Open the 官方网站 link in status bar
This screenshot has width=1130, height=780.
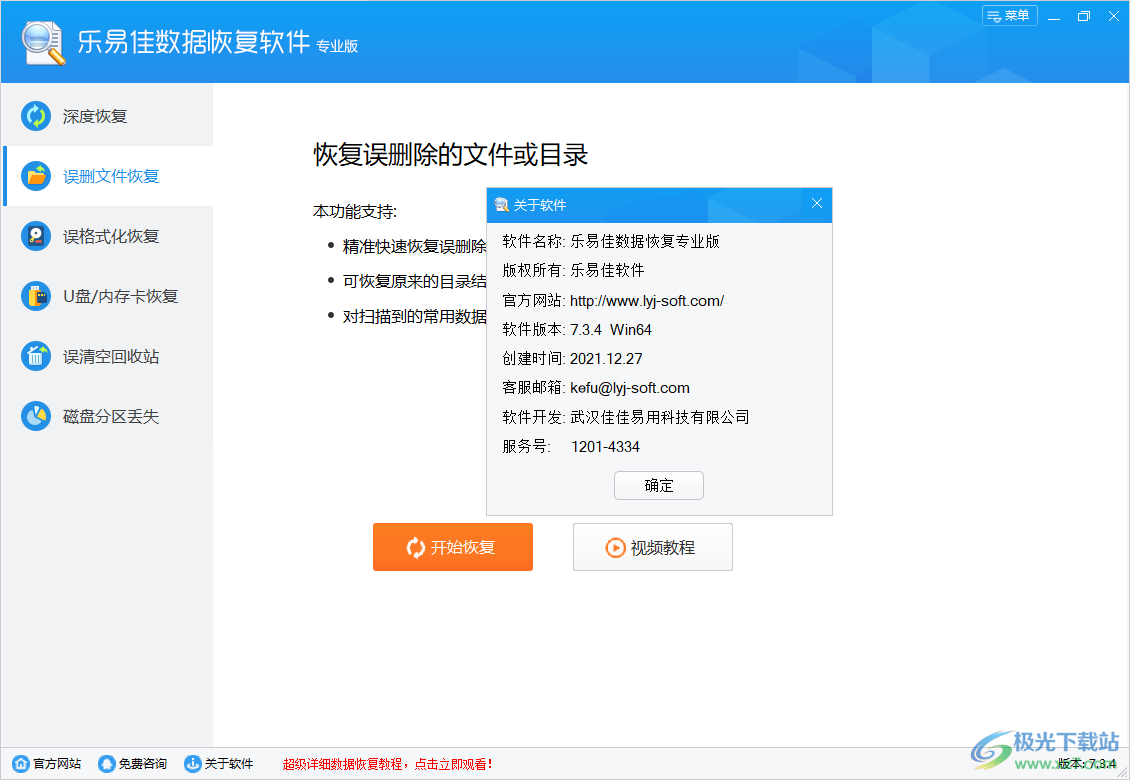tap(48, 763)
